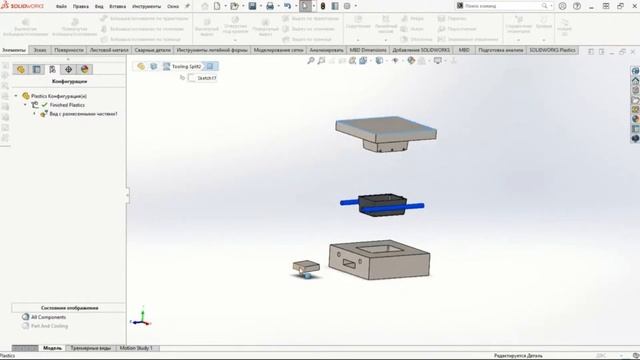Click the Zoom to Fit magnifier icon

(x=311, y=61)
